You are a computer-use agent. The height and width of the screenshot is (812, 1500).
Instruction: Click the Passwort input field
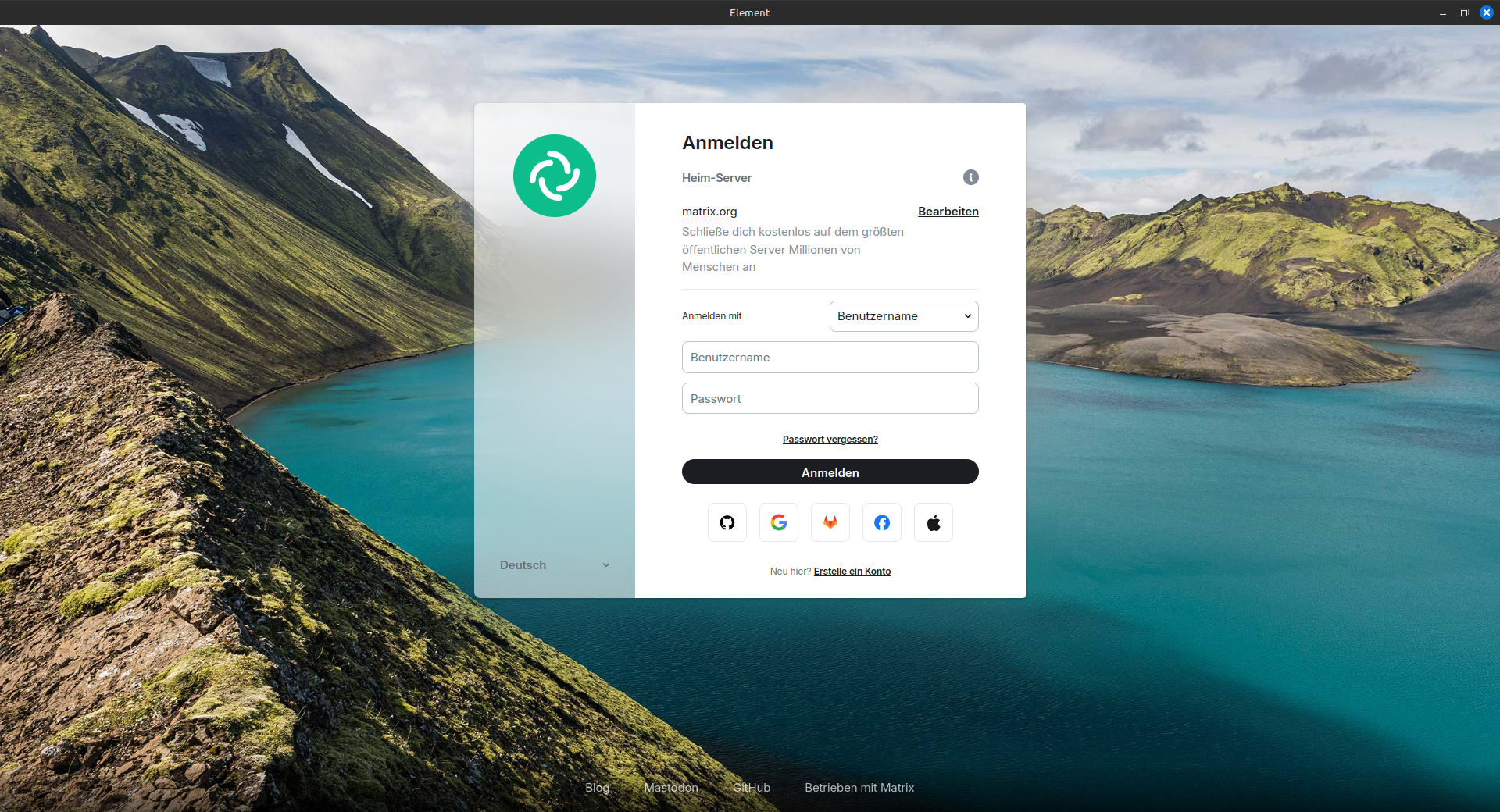tap(830, 398)
